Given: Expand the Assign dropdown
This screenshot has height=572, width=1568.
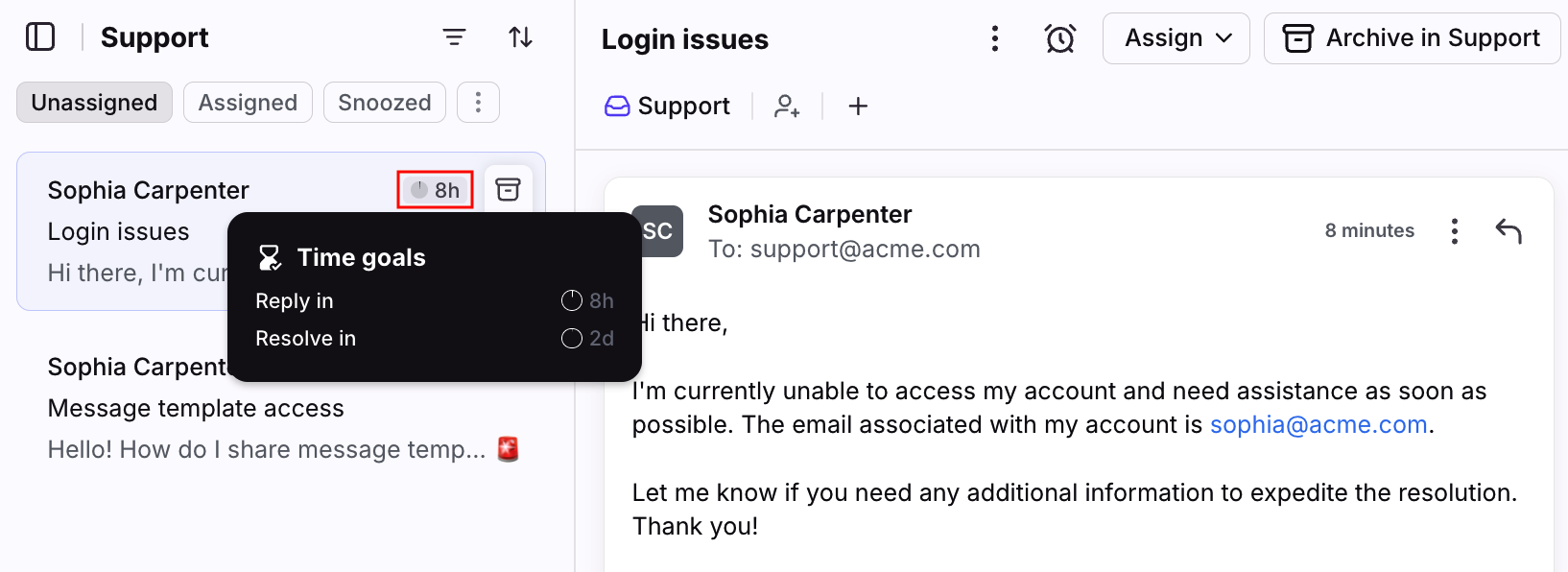Looking at the screenshot, I should 1176,38.
